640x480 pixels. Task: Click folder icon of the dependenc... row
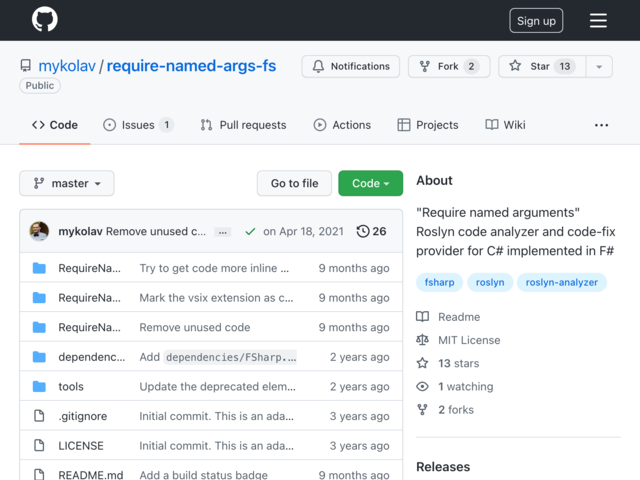pos(39,357)
